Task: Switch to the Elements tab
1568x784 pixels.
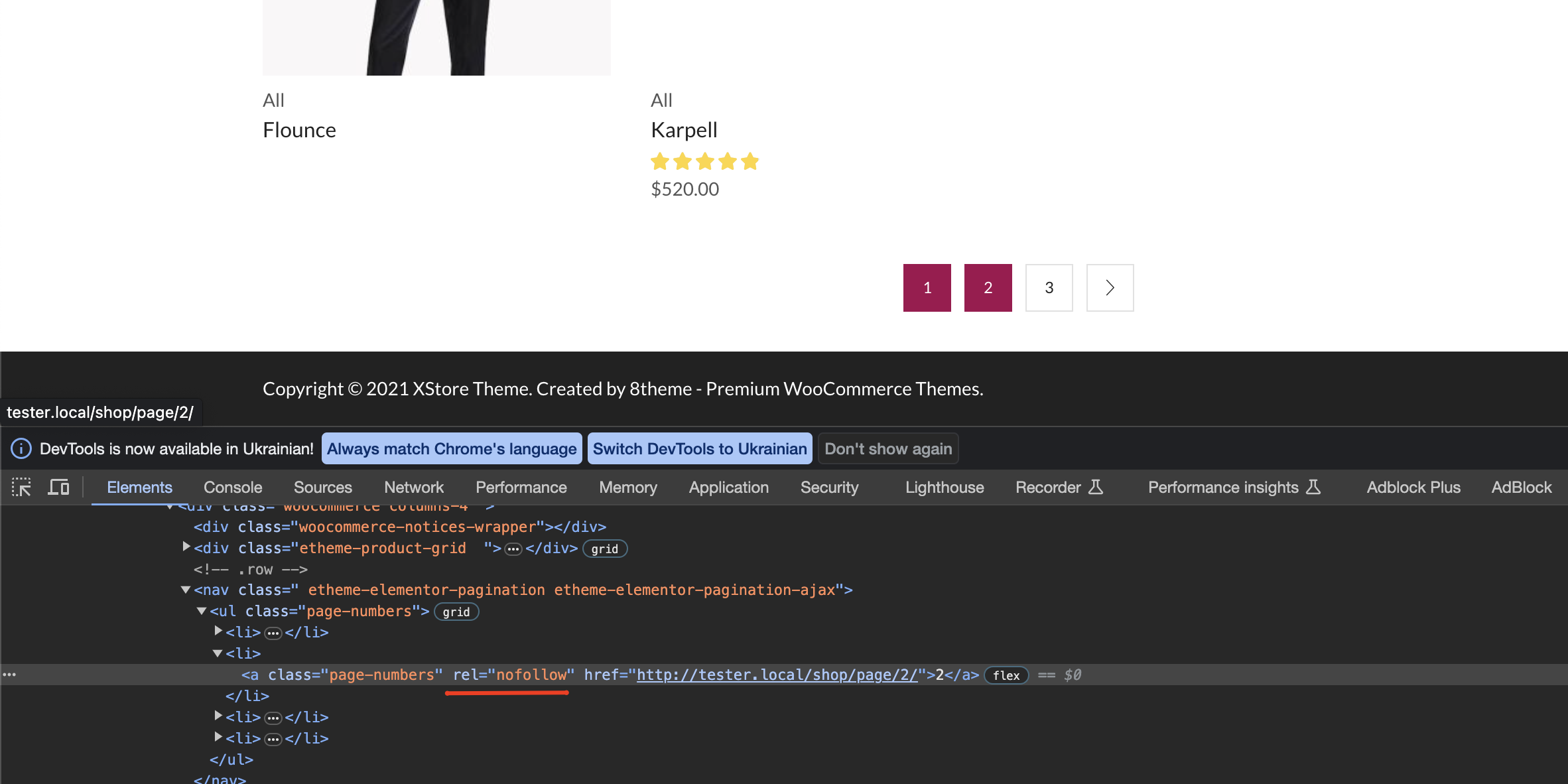Action: (139, 488)
